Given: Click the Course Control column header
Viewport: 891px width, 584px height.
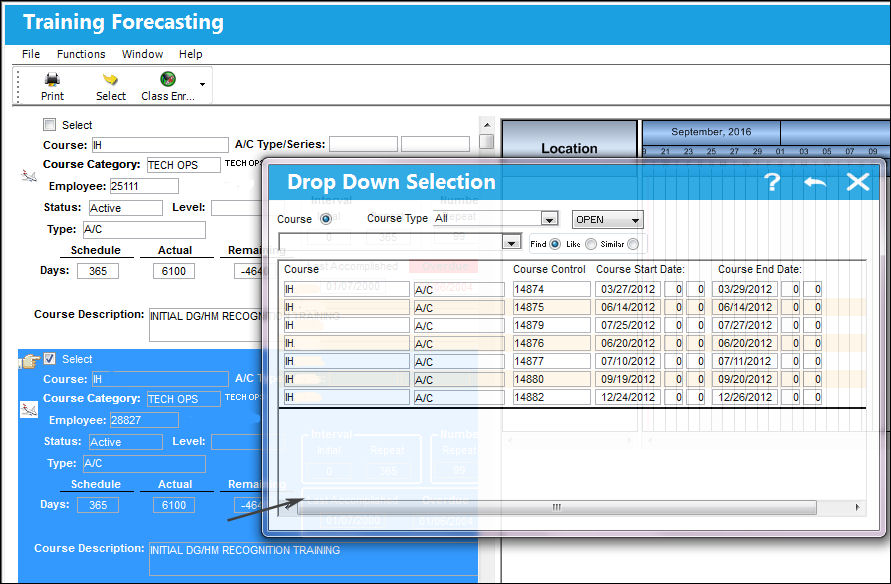Looking at the screenshot, I should pos(549,269).
